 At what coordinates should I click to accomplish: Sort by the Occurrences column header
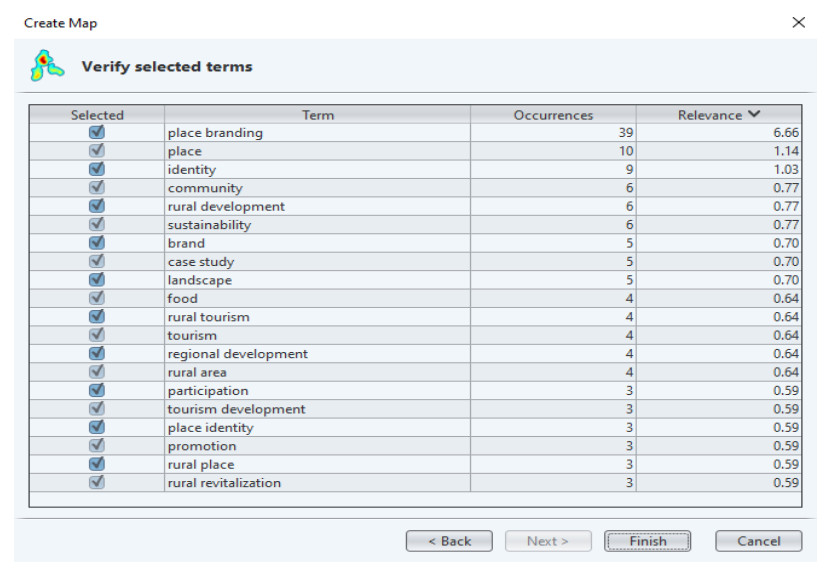coord(553,115)
